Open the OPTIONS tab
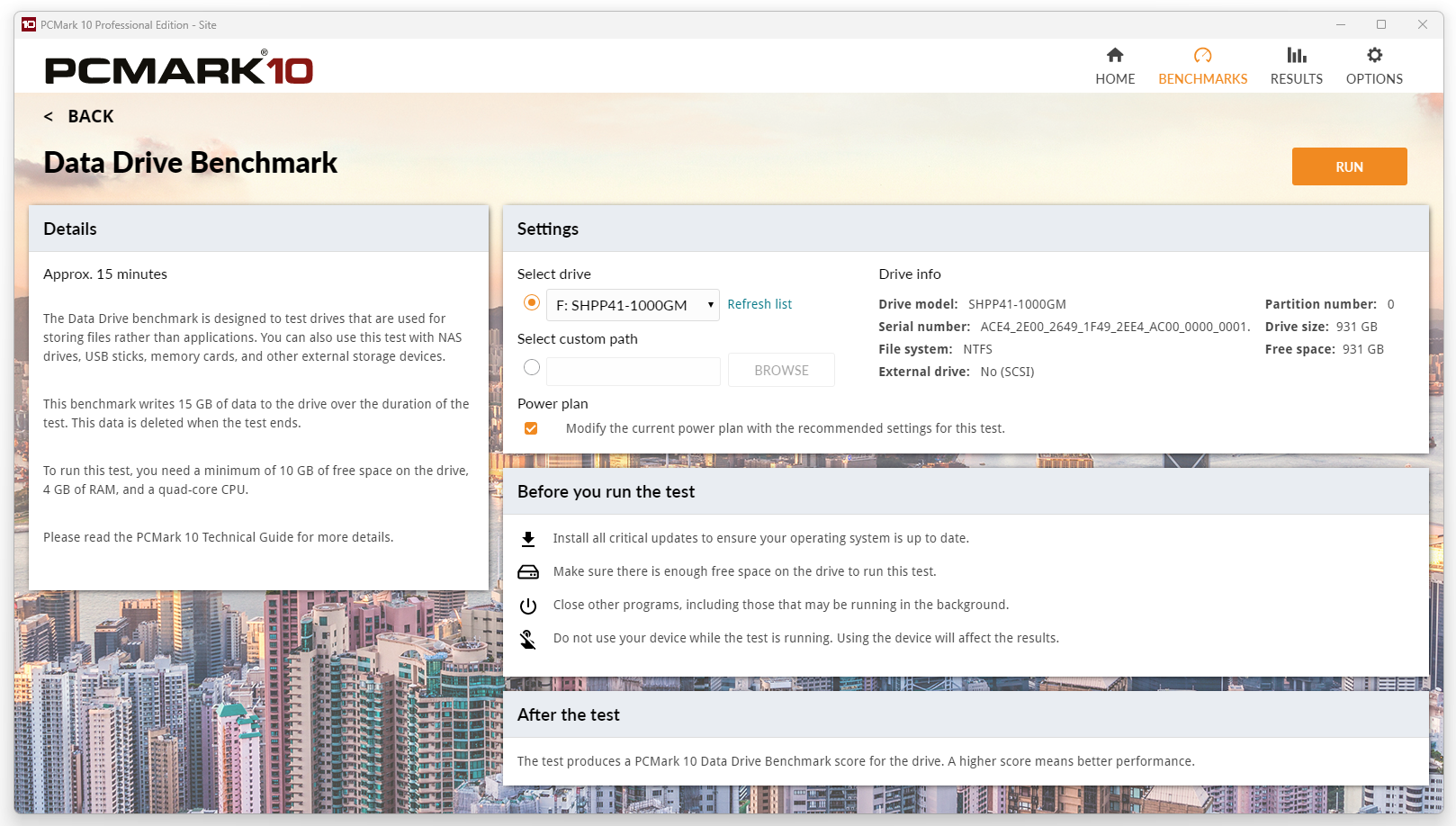1456x826 pixels. pyautogui.click(x=1374, y=67)
